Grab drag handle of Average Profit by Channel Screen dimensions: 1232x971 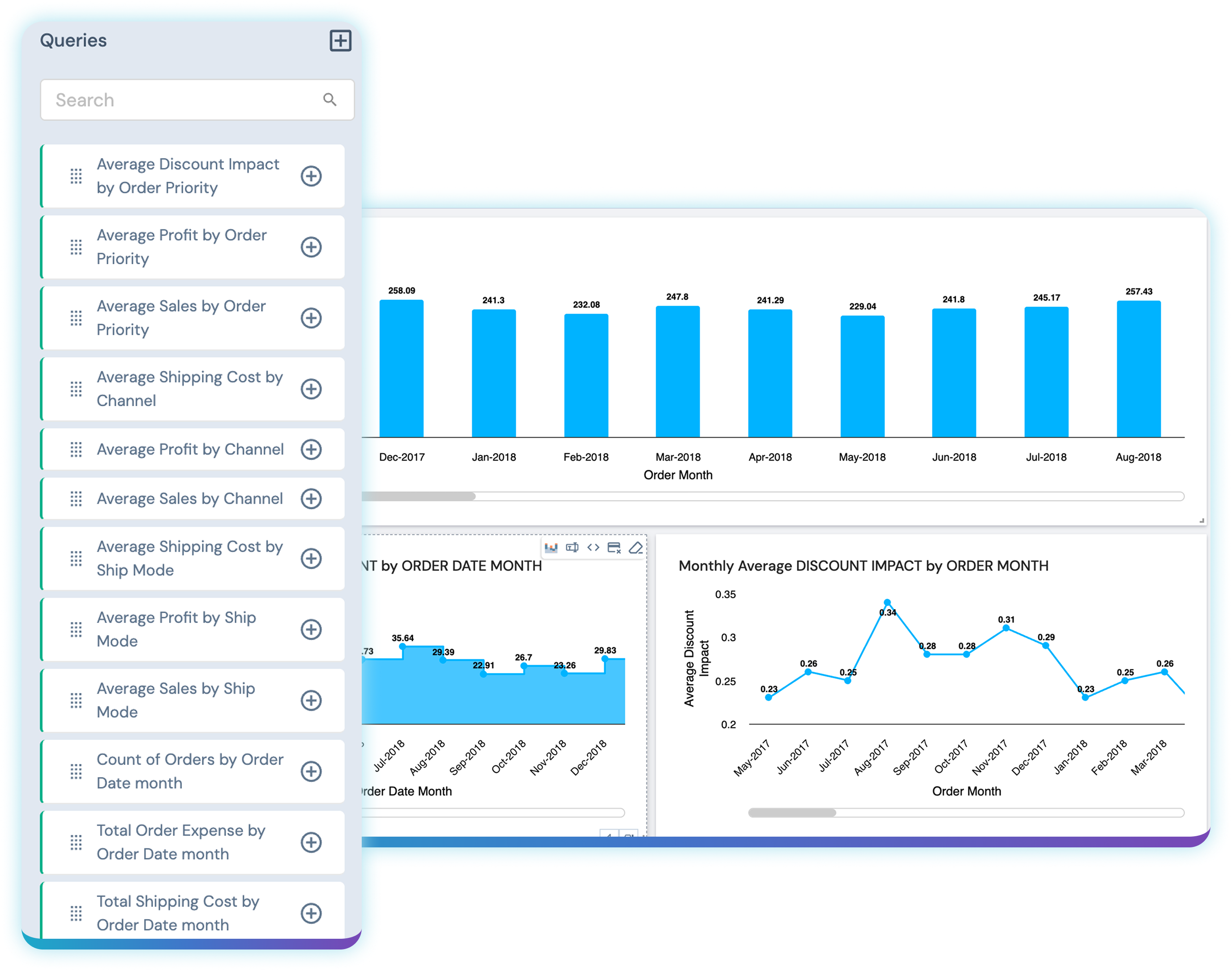(76, 449)
